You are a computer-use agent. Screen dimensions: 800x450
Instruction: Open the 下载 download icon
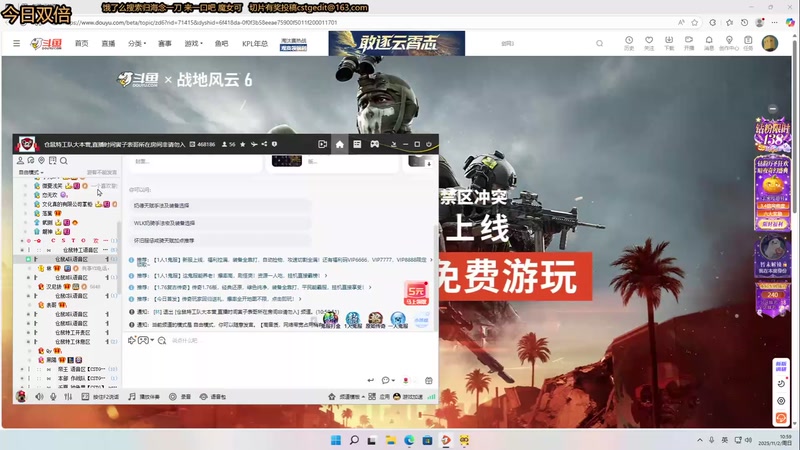[x=669, y=43]
